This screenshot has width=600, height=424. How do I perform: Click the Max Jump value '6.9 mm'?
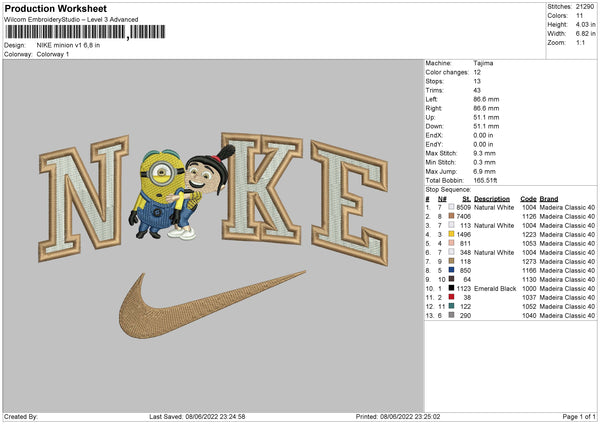click(484, 171)
